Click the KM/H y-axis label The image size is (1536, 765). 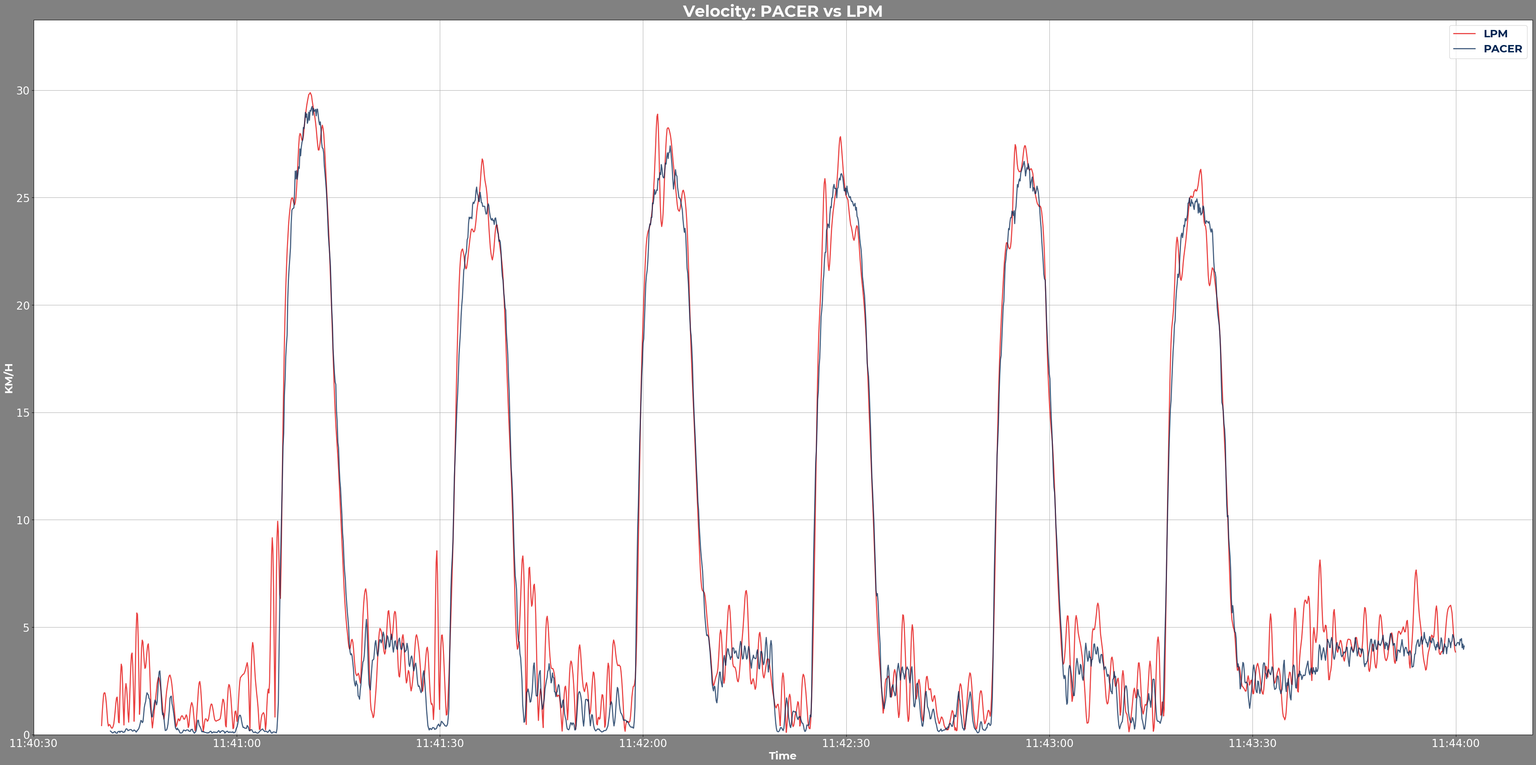pos(9,378)
